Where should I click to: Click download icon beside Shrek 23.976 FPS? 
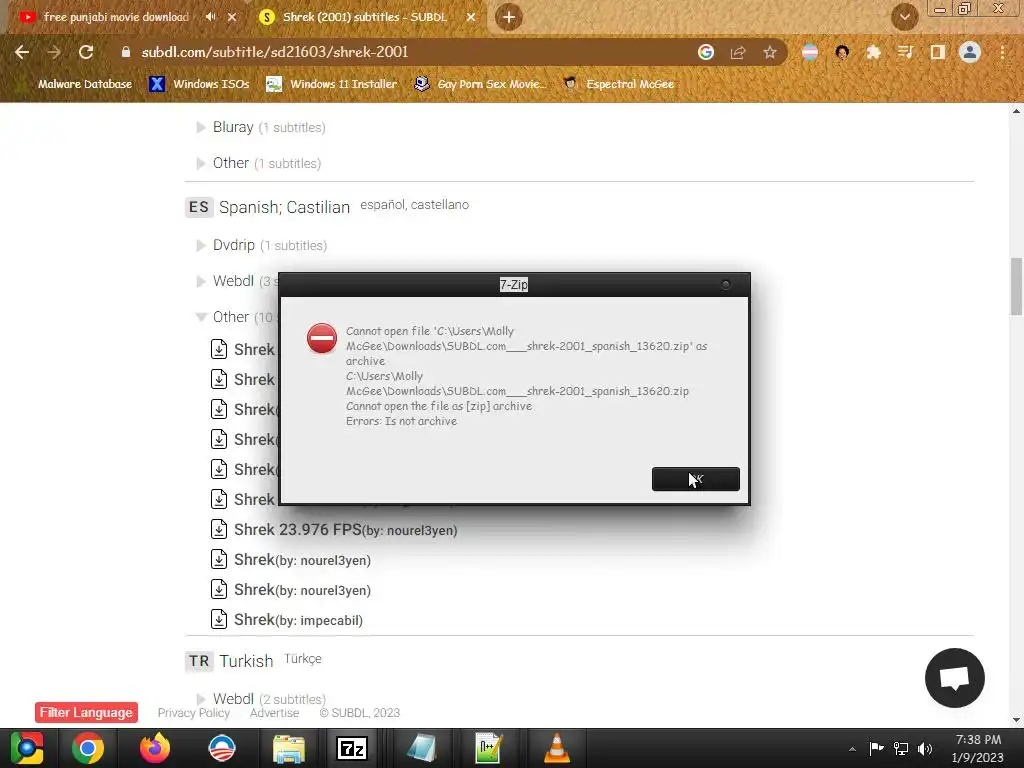pos(219,529)
